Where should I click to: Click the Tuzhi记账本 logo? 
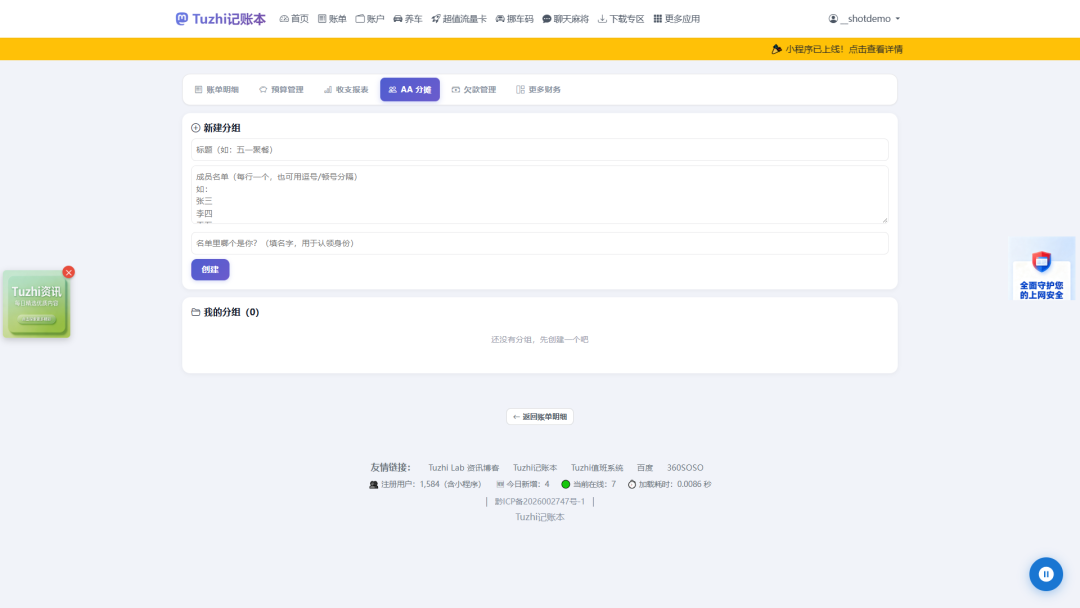coord(220,19)
